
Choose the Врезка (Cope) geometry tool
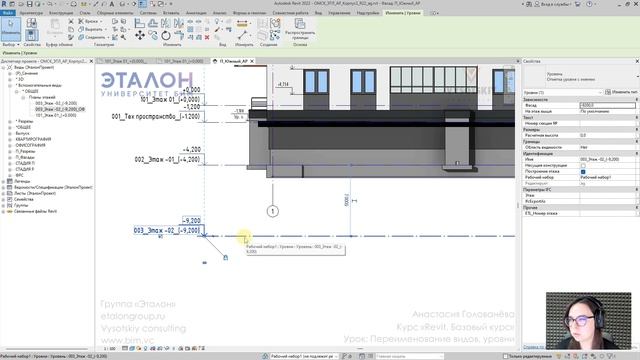click(89, 21)
